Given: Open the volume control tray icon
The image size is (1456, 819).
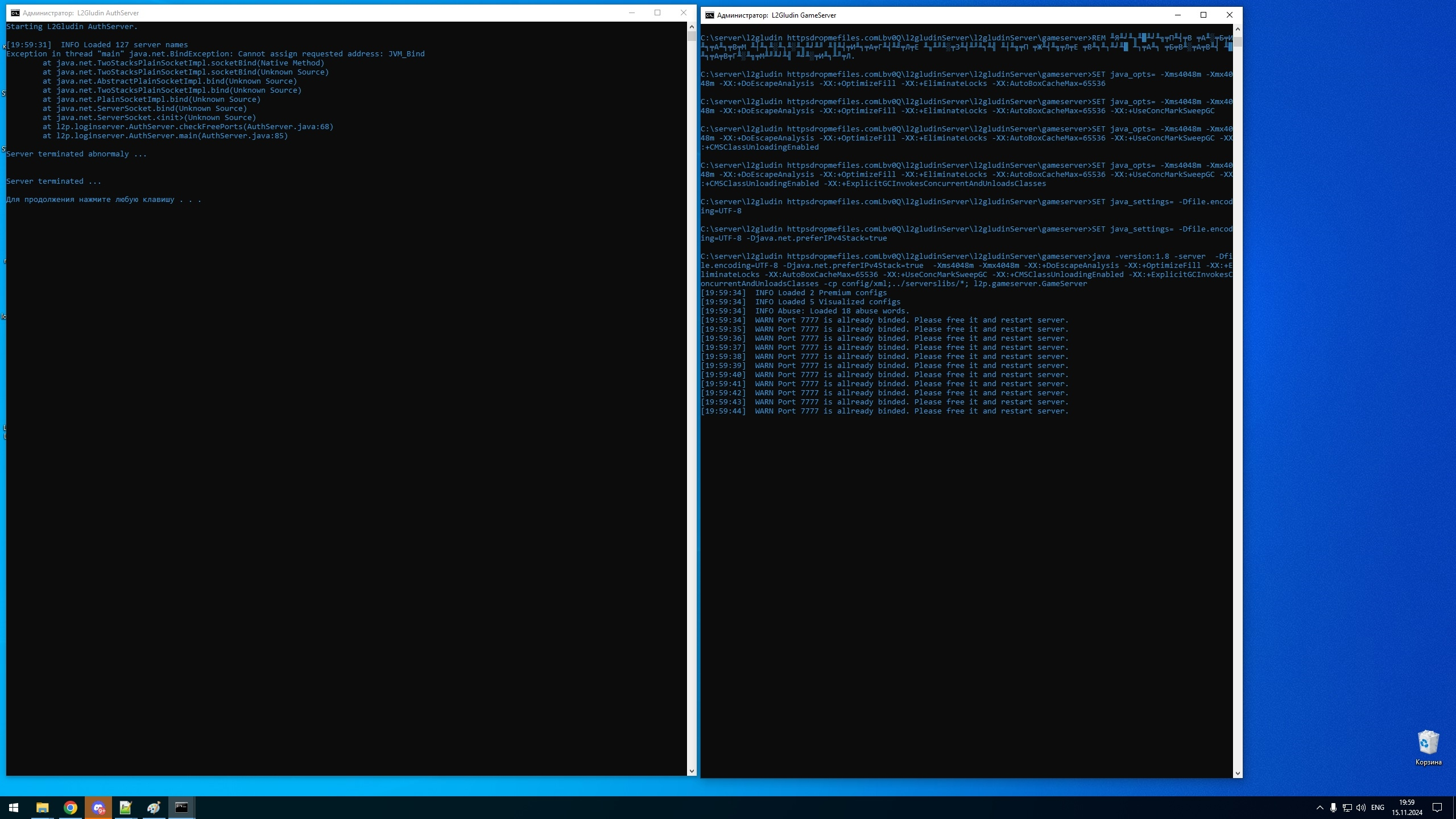Looking at the screenshot, I should pos(1360,808).
